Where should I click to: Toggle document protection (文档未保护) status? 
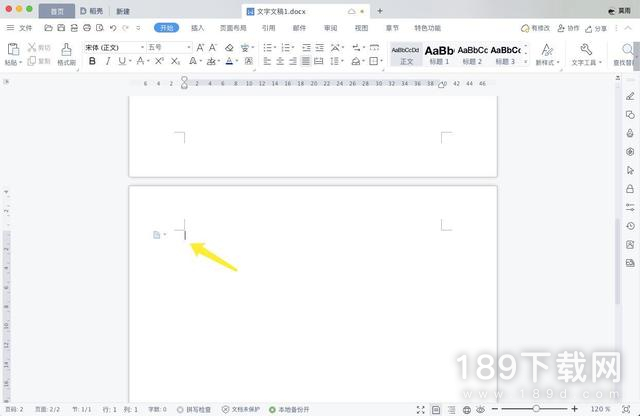click(x=240, y=409)
